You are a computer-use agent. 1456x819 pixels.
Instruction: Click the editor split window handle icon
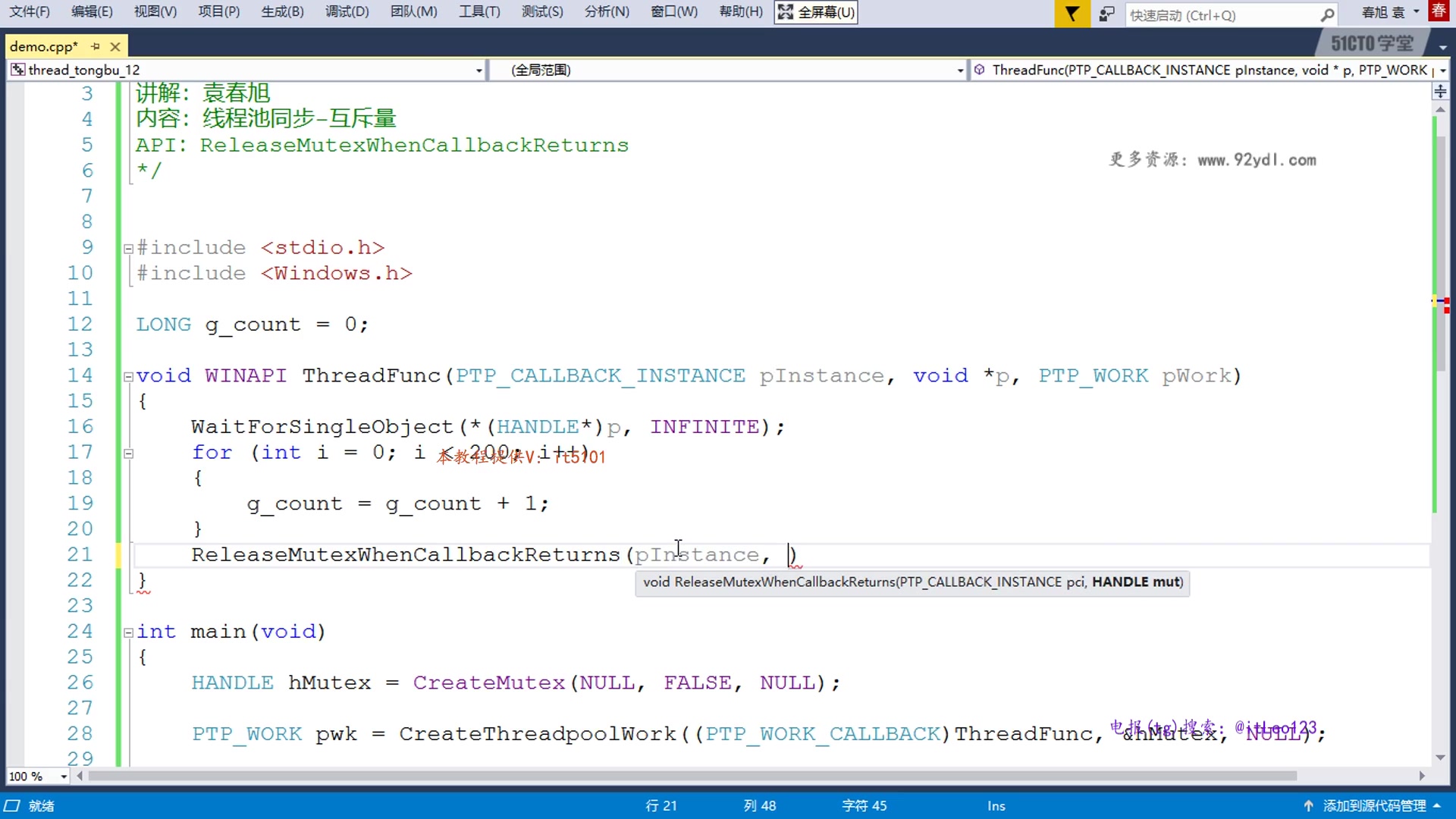click(x=1440, y=91)
